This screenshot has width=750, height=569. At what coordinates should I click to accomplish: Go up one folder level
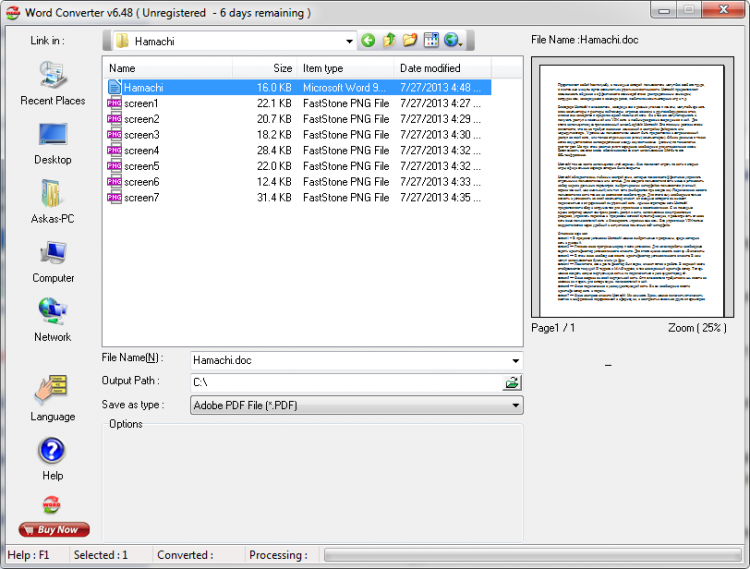[x=389, y=41]
